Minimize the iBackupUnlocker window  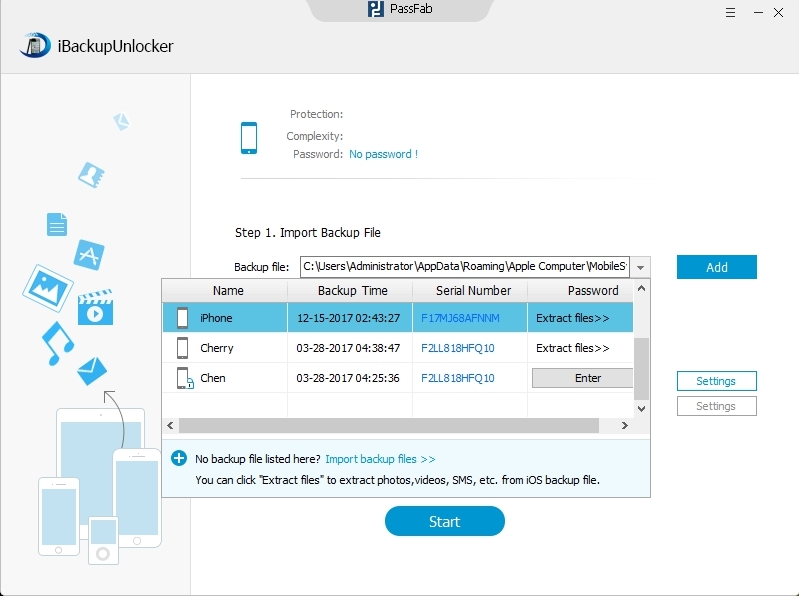pyautogui.click(x=758, y=13)
